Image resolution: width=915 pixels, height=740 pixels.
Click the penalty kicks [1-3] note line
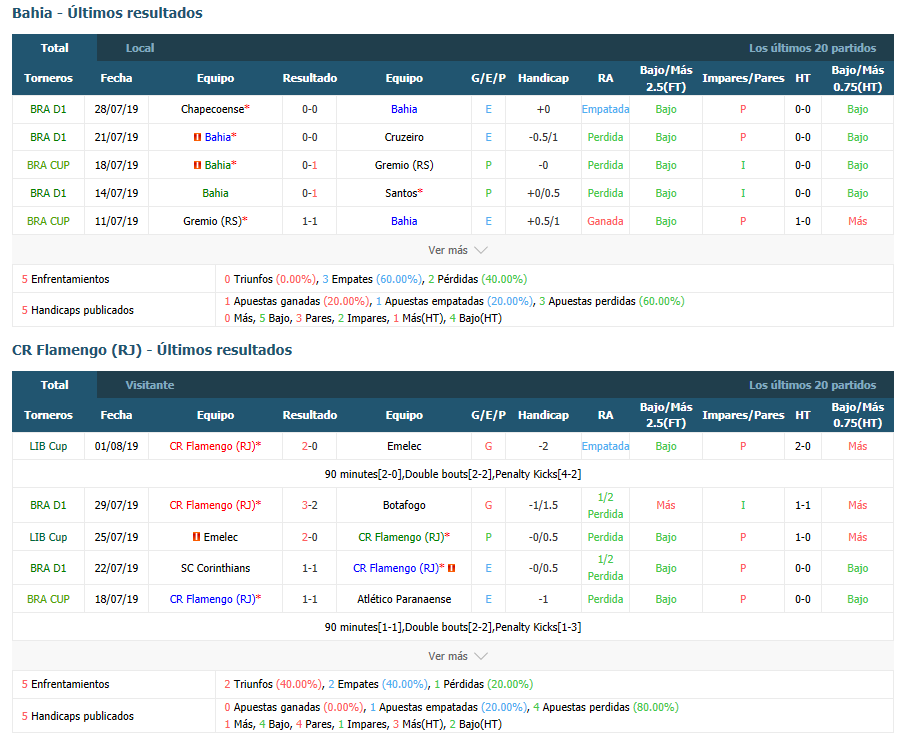pos(453,627)
